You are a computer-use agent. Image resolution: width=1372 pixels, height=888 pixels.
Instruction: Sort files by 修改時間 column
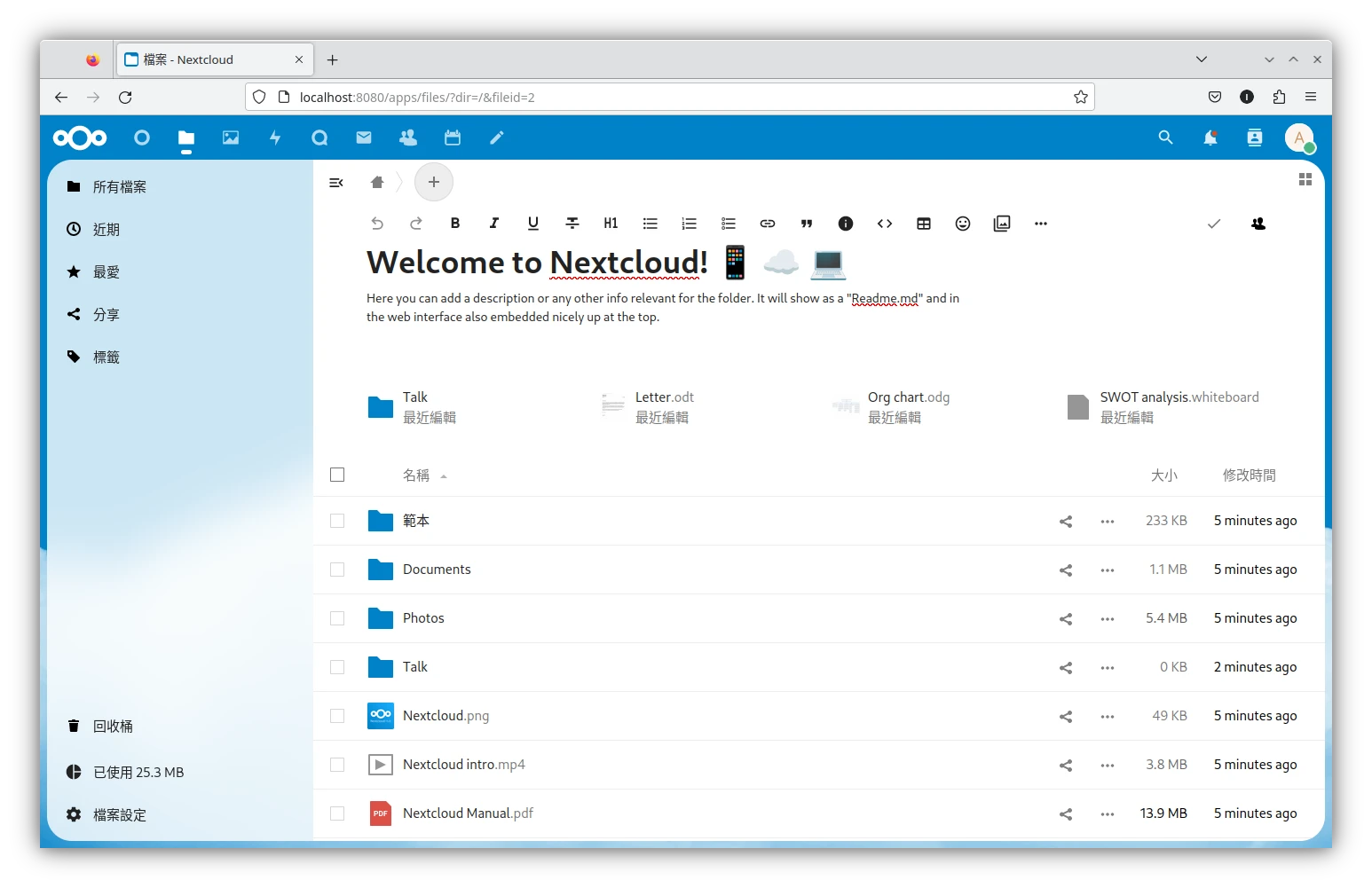pos(1249,475)
